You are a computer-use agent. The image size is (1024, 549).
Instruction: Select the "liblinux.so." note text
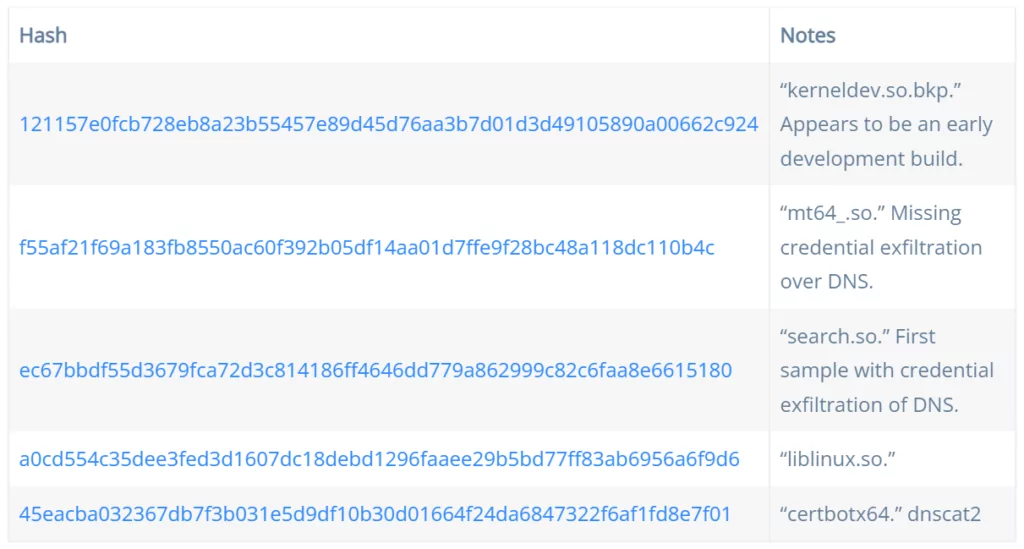point(838,459)
